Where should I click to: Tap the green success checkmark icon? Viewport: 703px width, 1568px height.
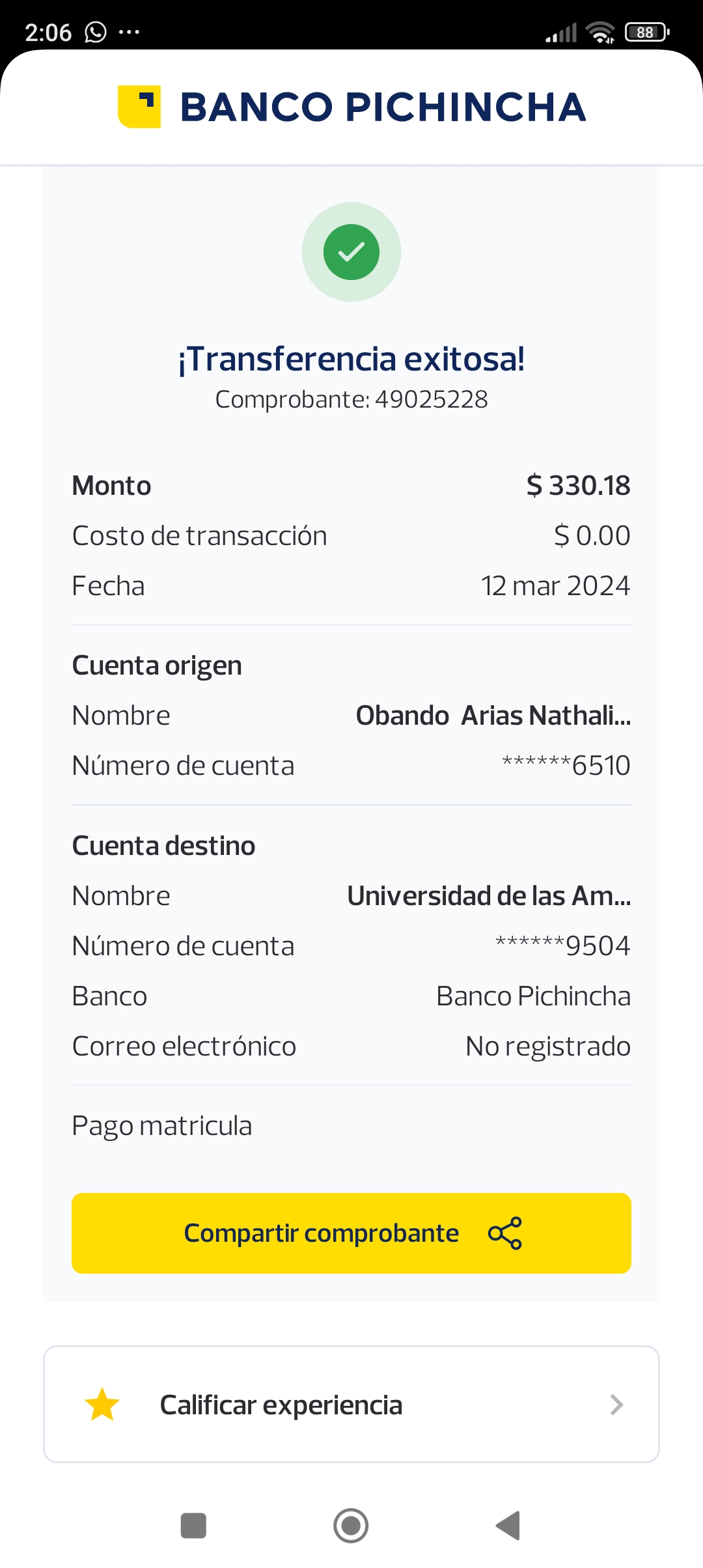pyautogui.click(x=351, y=252)
